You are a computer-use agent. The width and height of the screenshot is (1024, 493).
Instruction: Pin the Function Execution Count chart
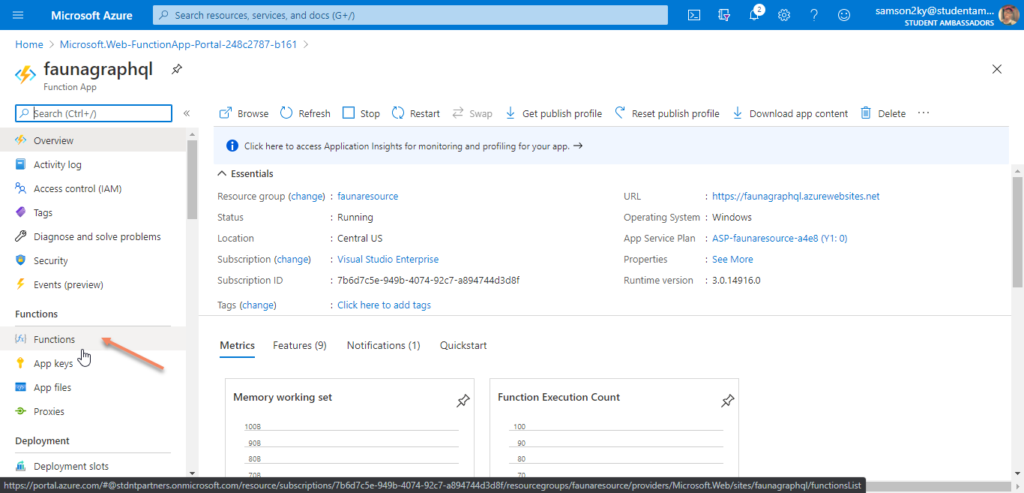click(x=727, y=401)
